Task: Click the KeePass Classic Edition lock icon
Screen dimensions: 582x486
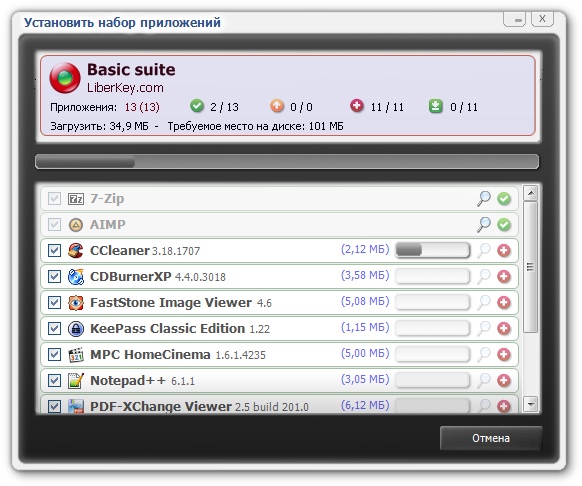Action: pos(76,329)
